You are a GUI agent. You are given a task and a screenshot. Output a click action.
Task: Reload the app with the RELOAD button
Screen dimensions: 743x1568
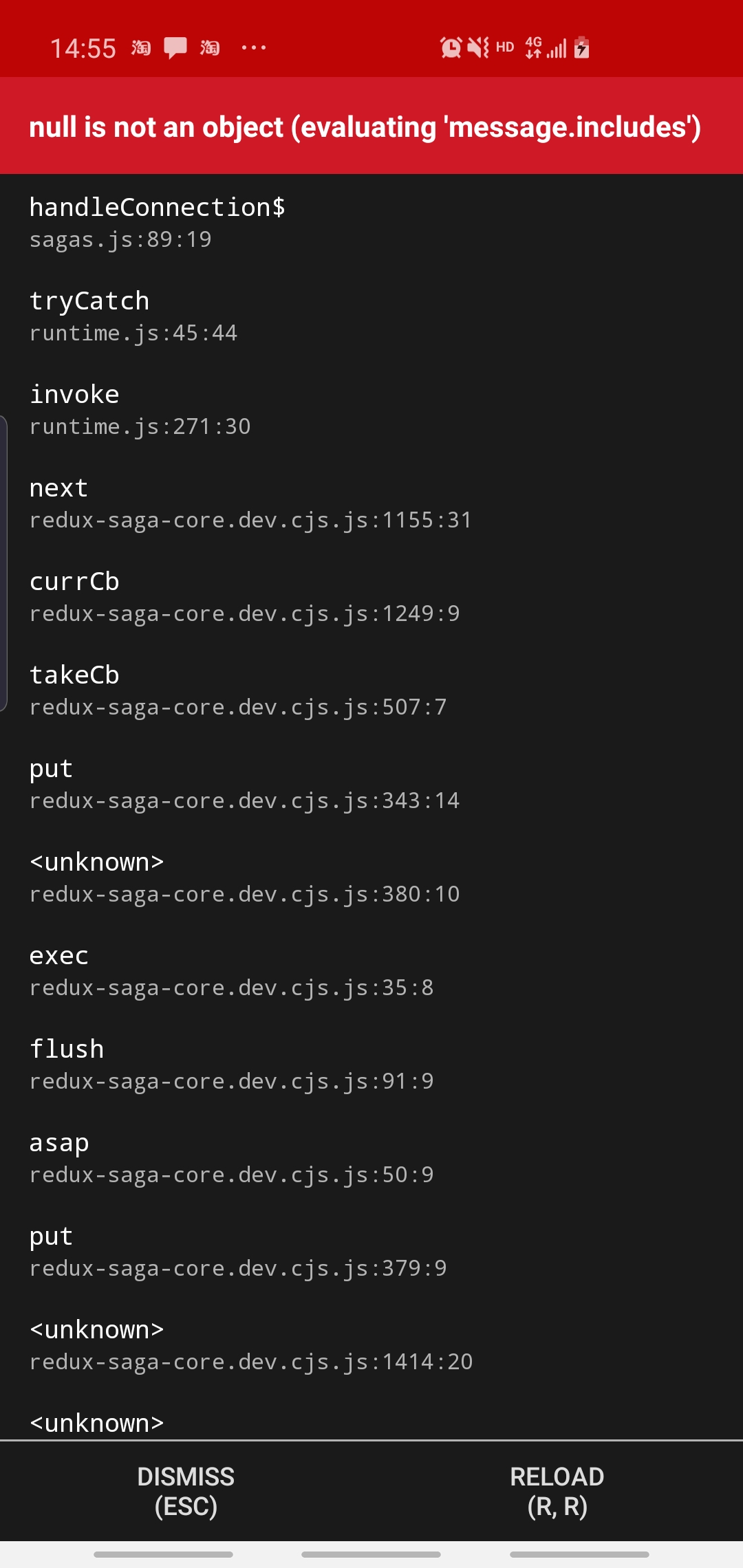click(557, 1491)
